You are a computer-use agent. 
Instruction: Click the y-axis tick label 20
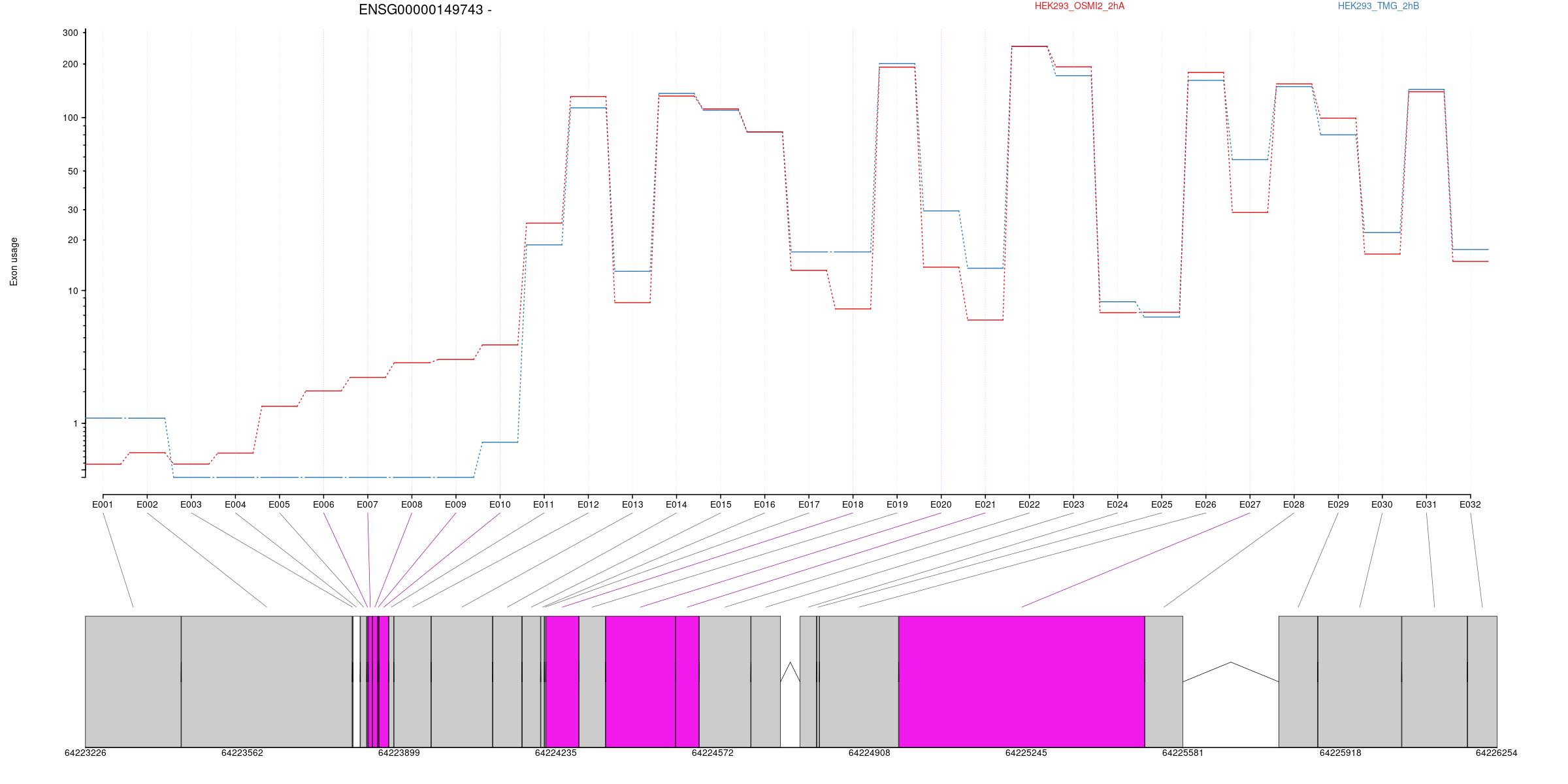(73, 240)
